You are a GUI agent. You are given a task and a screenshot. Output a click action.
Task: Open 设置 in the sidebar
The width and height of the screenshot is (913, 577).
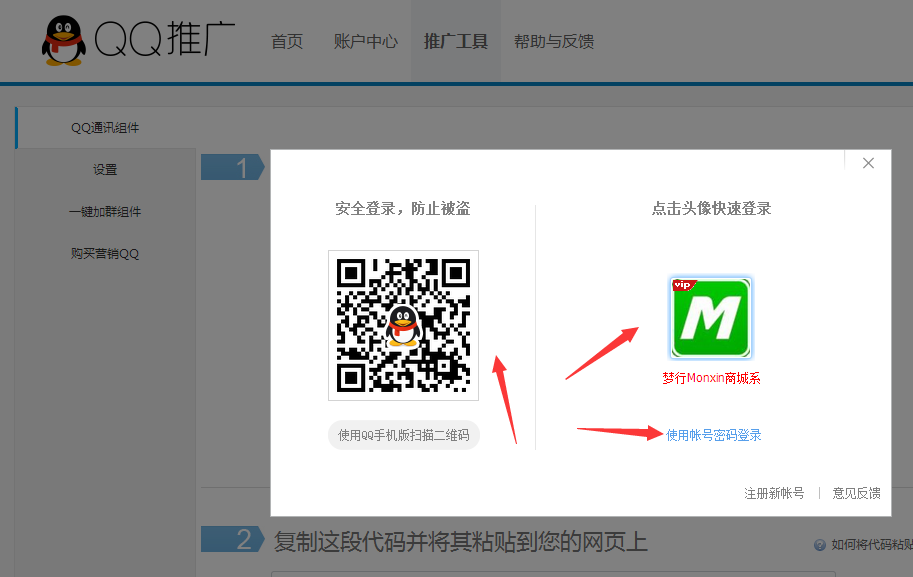pyautogui.click(x=105, y=169)
